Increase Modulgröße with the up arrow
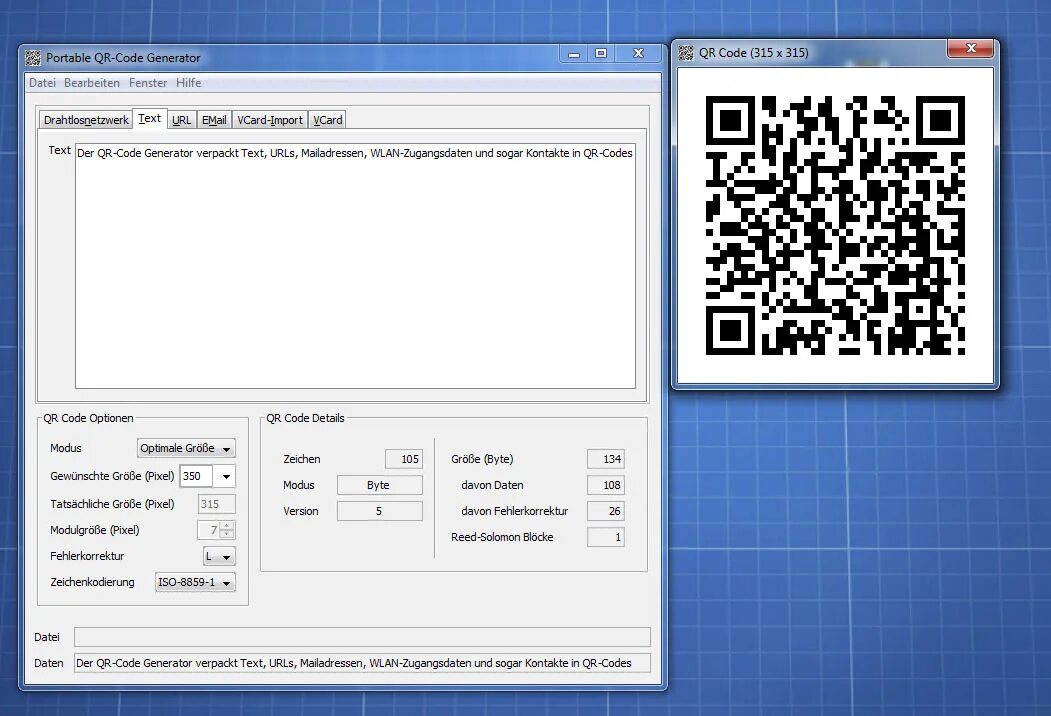 click(227, 526)
